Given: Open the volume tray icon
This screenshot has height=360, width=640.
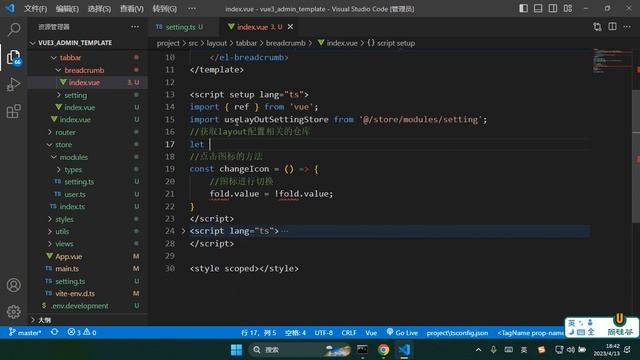Looking at the screenshot, I should click(x=571, y=350).
